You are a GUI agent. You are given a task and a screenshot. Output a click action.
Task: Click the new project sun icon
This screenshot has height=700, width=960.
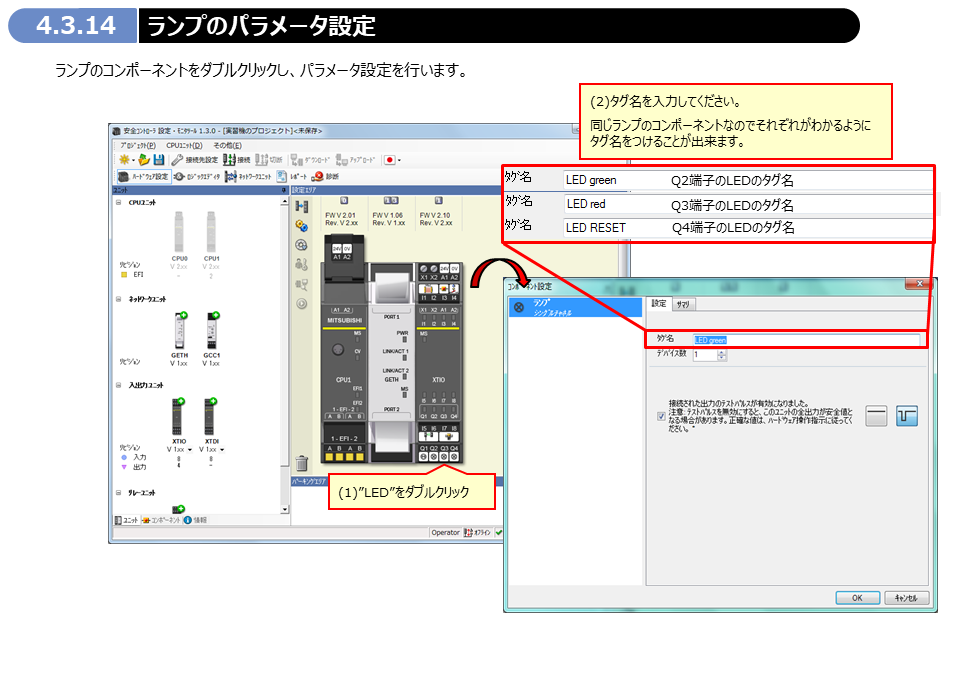click(x=124, y=160)
